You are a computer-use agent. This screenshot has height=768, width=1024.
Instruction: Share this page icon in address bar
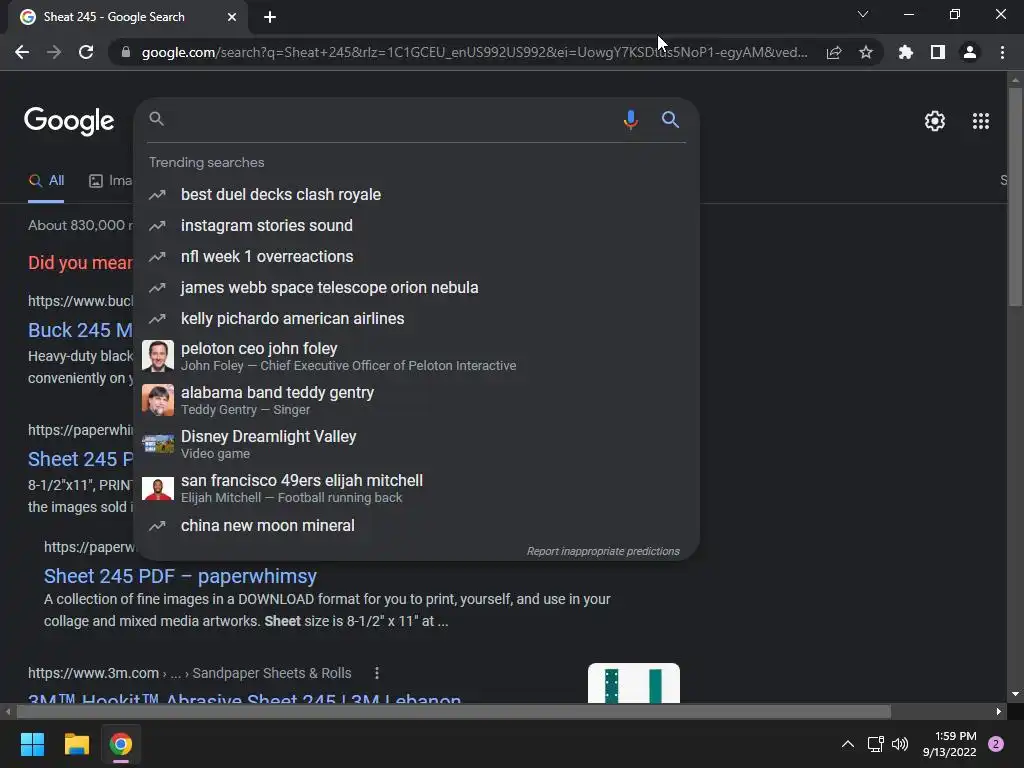[833, 52]
